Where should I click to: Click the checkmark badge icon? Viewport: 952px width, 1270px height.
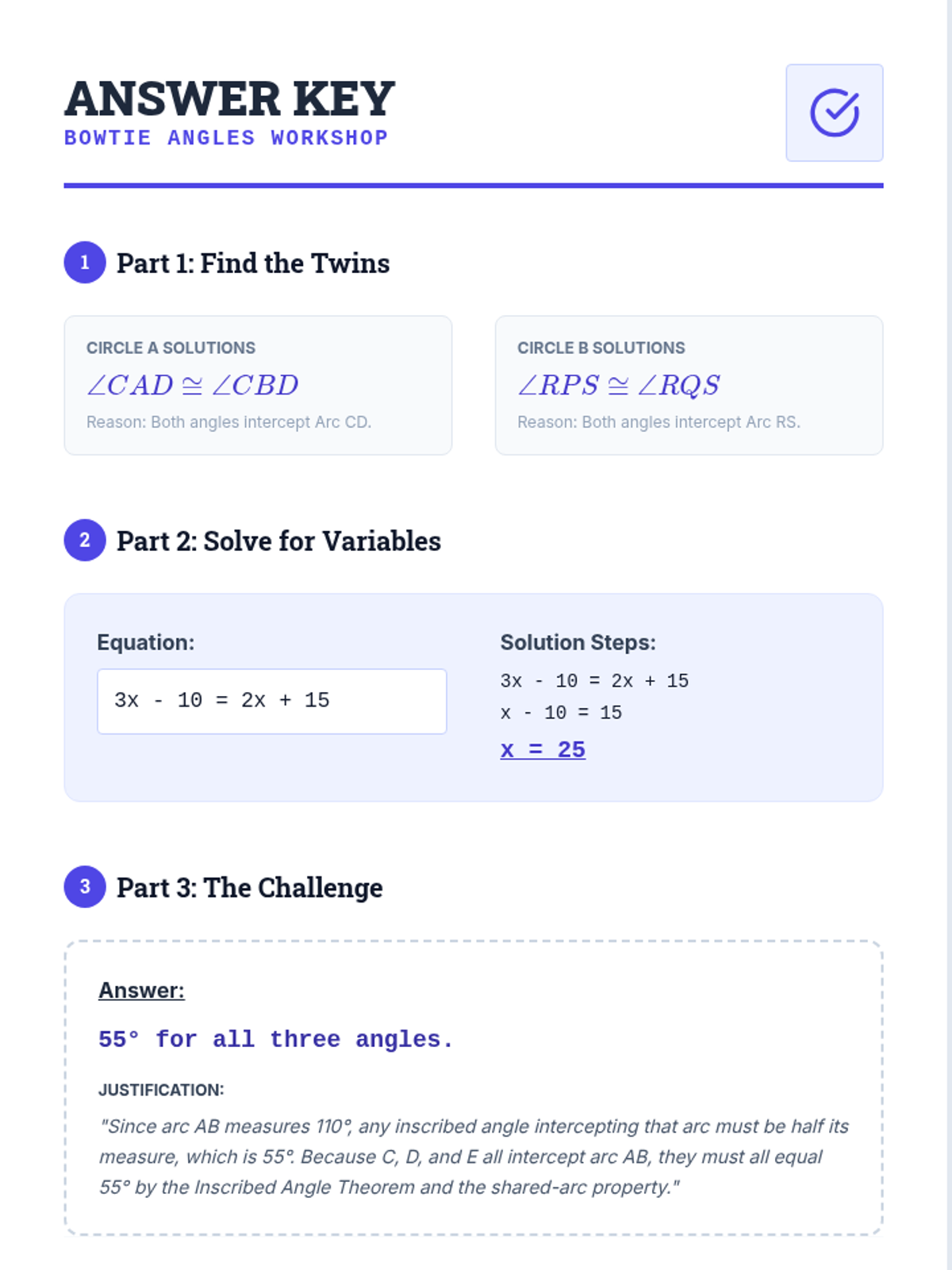click(x=834, y=113)
